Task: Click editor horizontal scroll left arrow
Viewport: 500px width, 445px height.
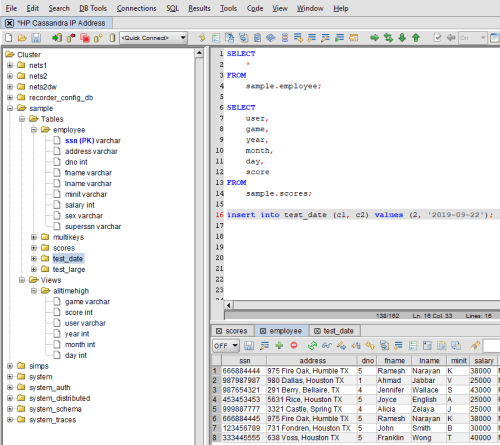Action: [x=229, y=305]
